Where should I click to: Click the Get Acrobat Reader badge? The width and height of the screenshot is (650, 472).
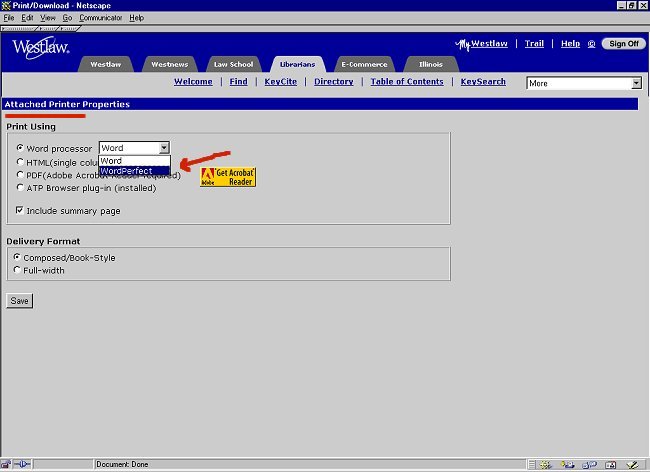(228, 177)
